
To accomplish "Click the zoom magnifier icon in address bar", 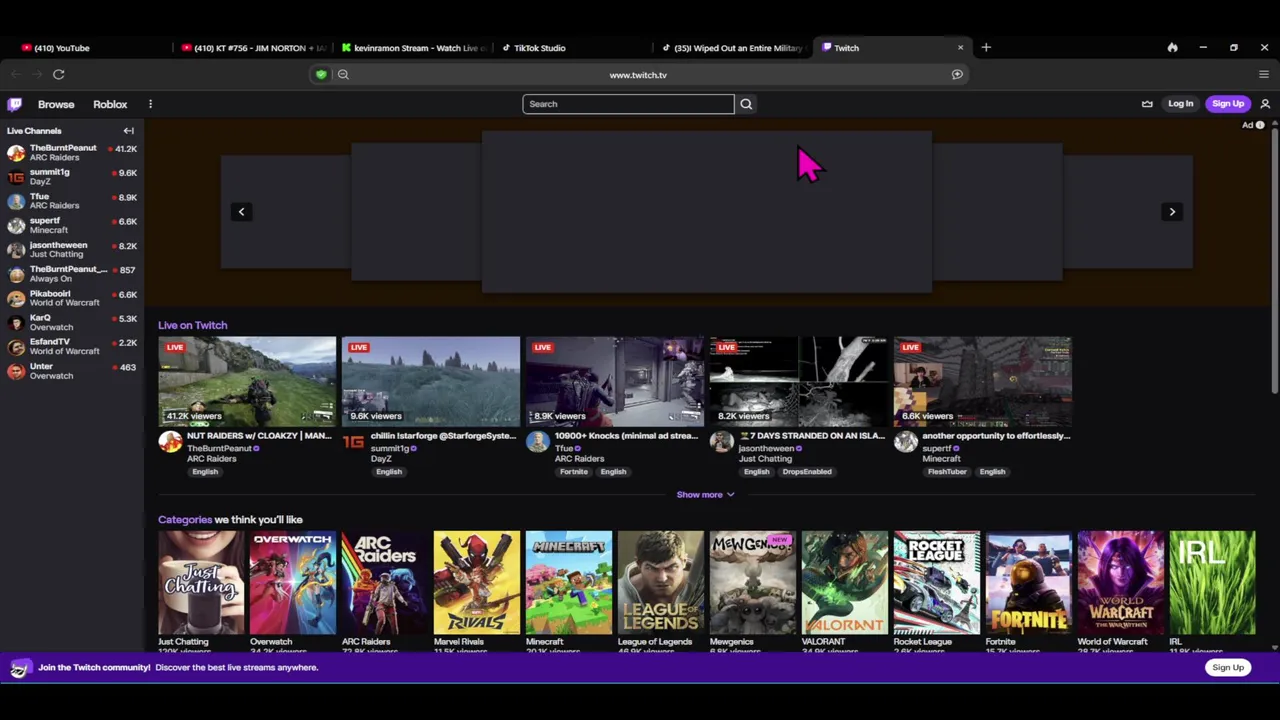I will [x=343, y=74].
